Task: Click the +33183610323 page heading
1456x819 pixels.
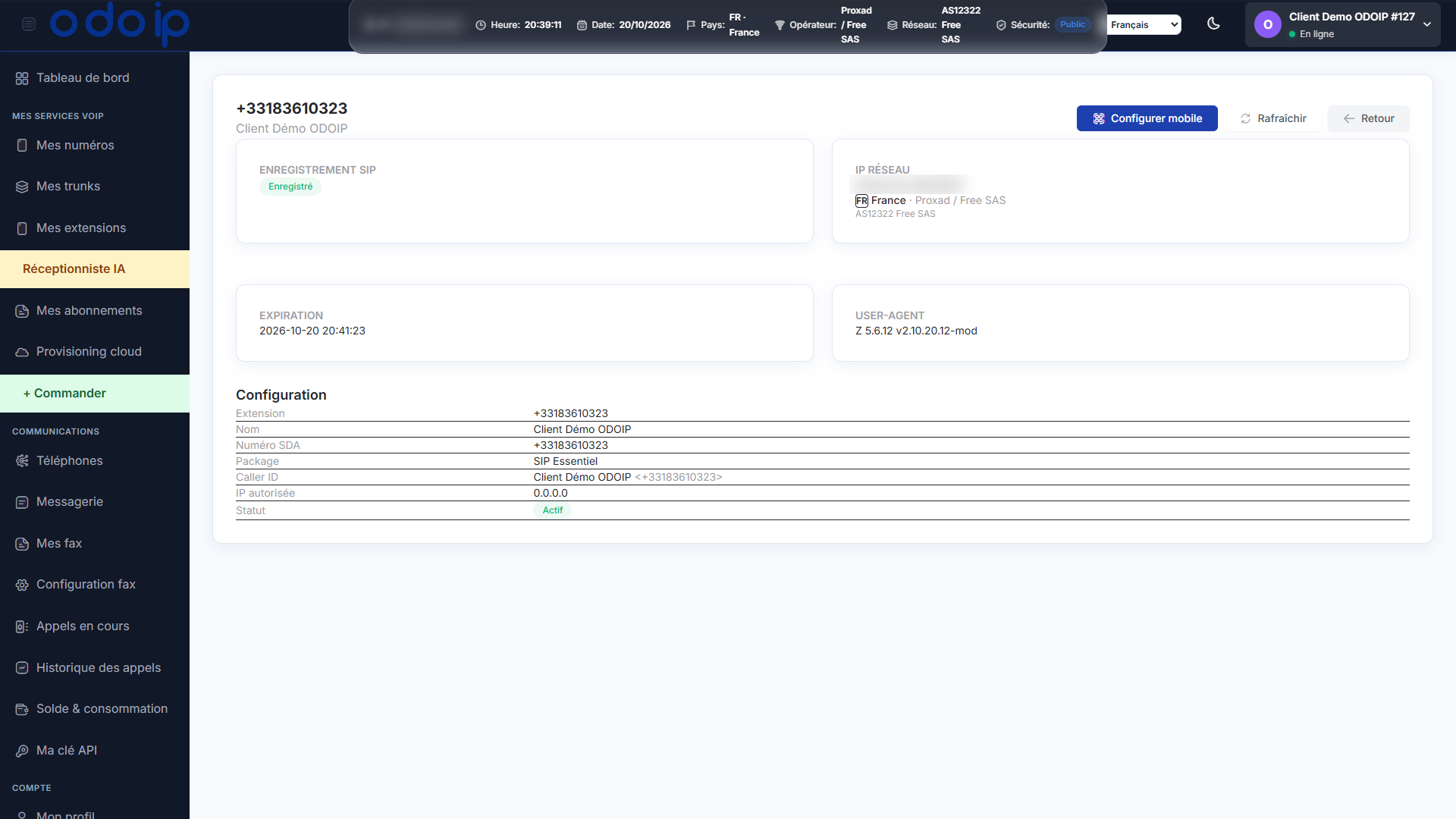Action: point(292,108)
